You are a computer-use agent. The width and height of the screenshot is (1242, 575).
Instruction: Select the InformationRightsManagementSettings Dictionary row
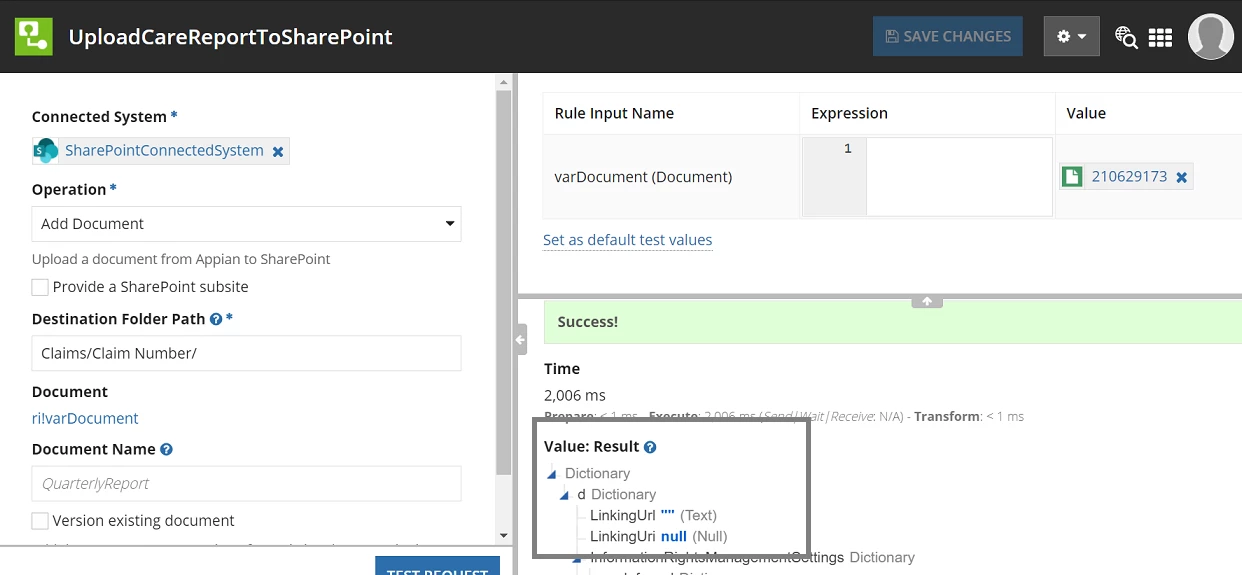point(752,557)
